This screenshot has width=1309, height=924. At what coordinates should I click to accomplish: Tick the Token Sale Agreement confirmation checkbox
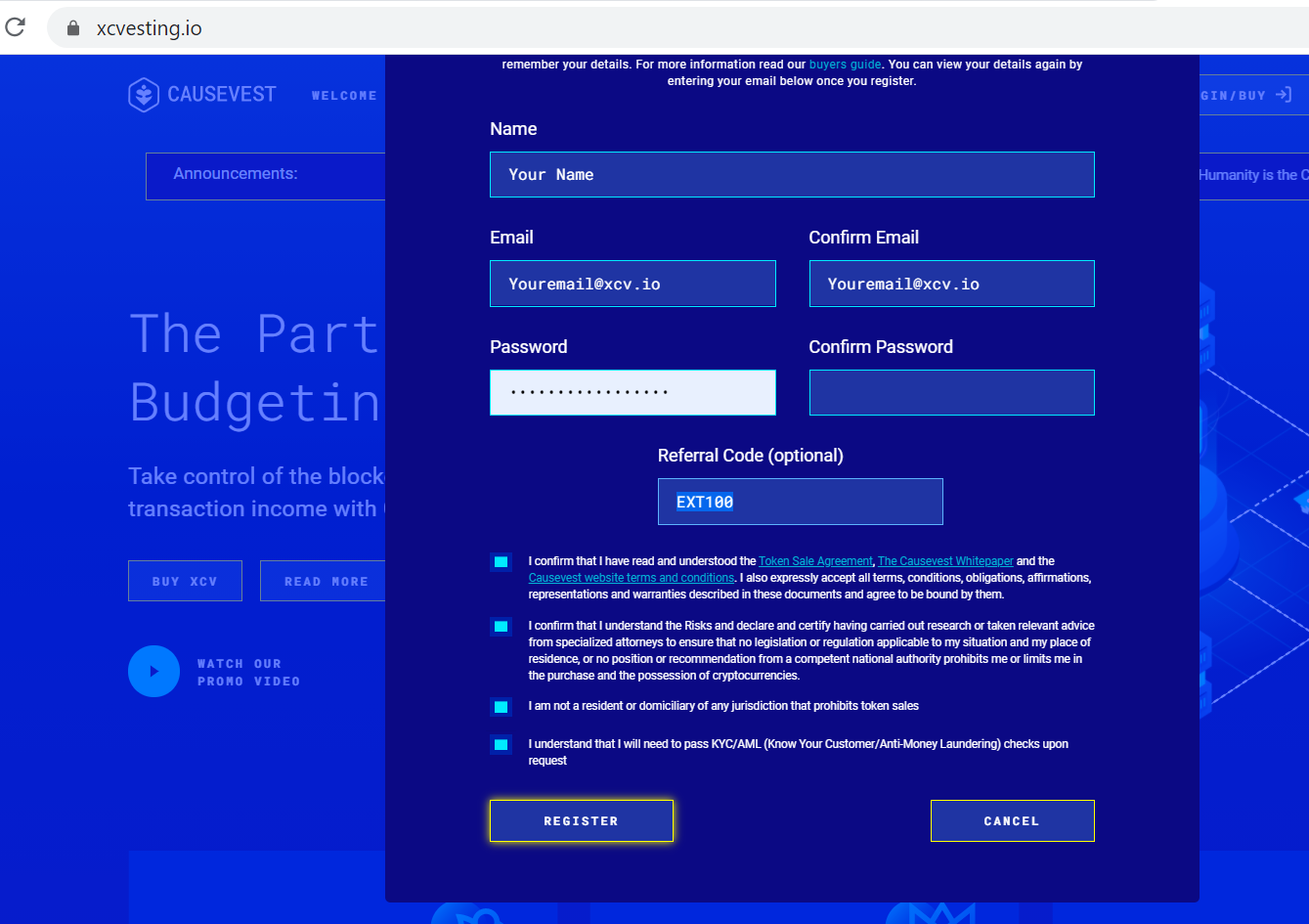[x=501, y=561]
